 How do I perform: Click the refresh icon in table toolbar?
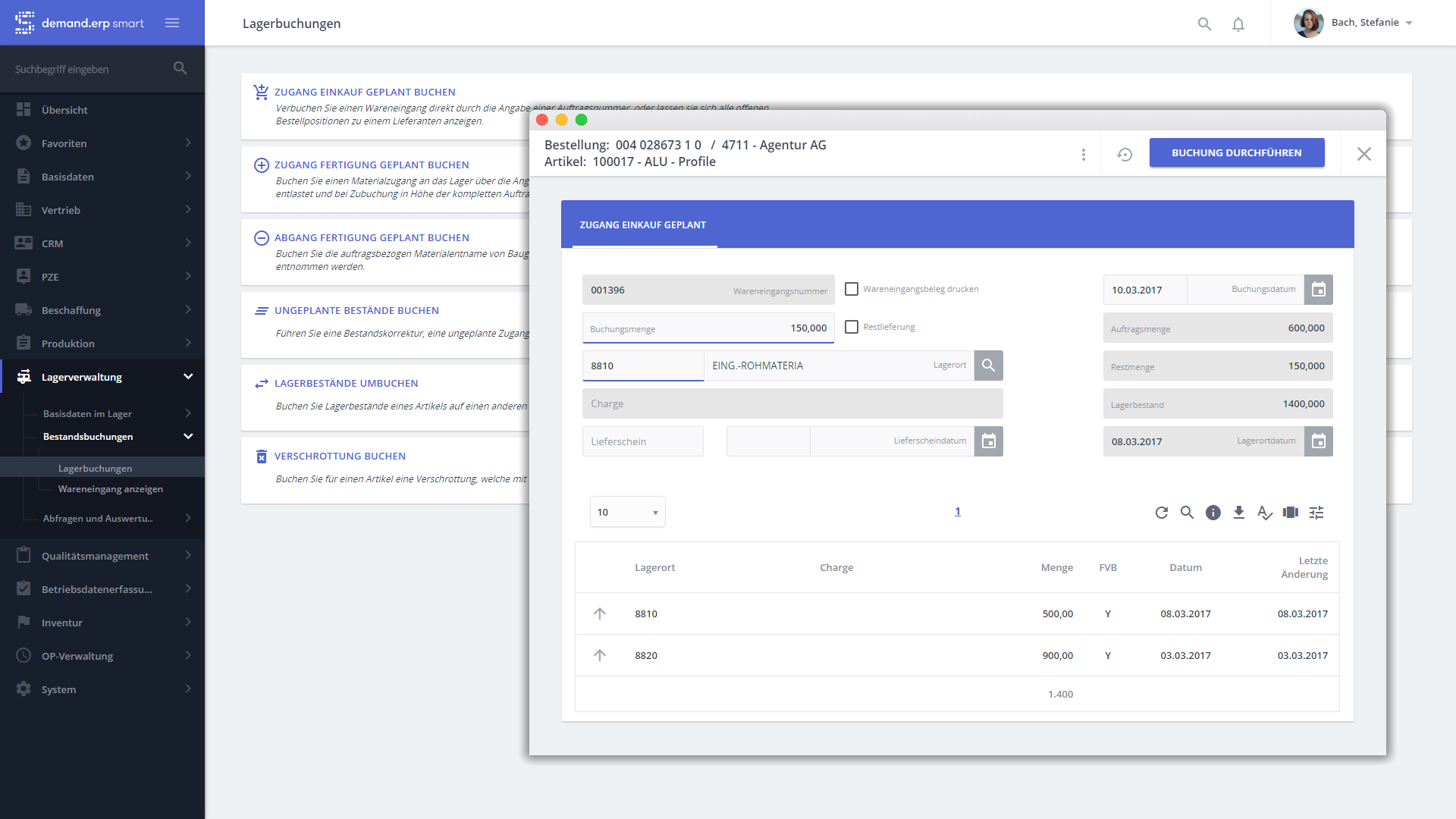click(x=1161, y=513)
